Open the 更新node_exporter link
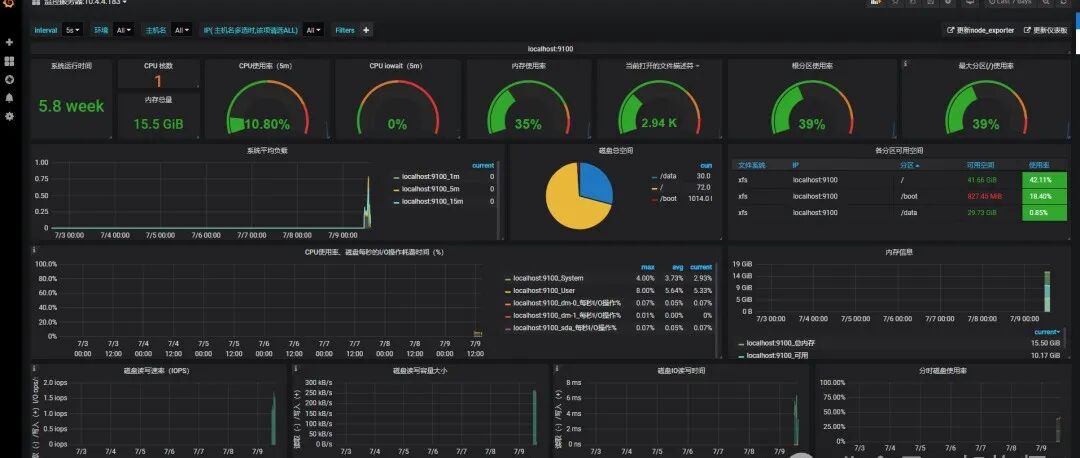1080x458 pixels. tap(981, 30)
